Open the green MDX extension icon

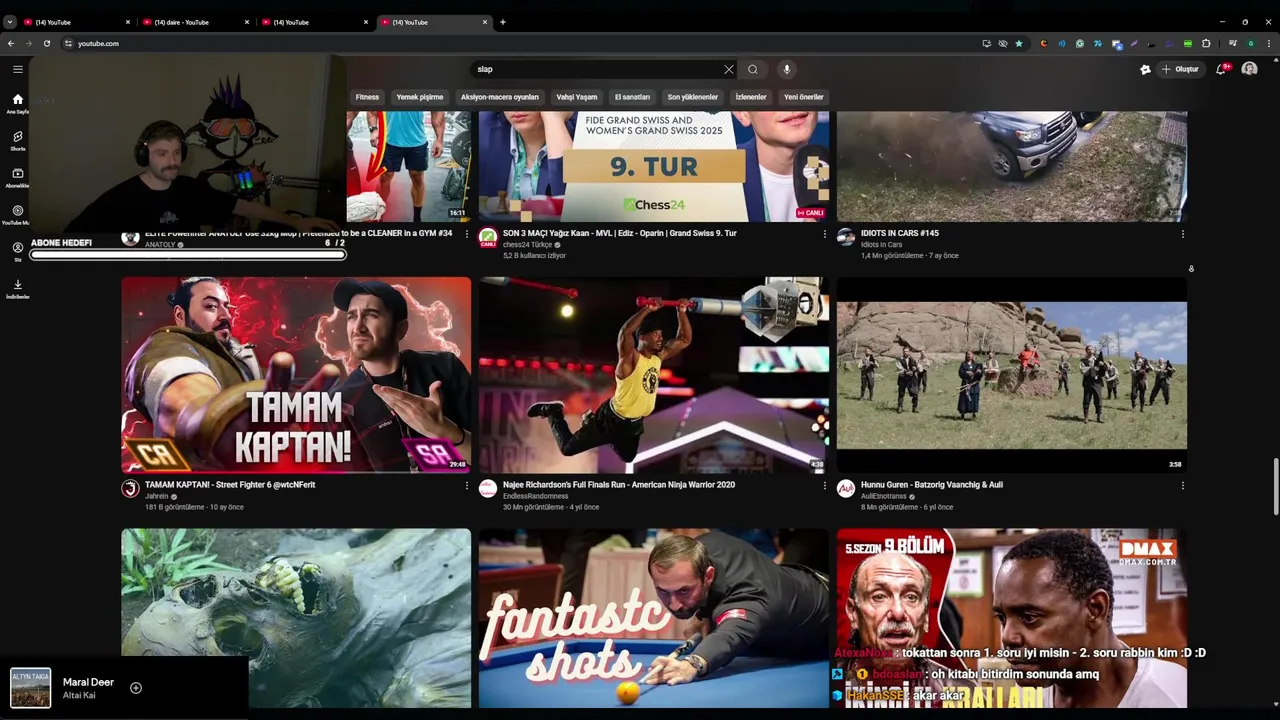click(1188, 43)
